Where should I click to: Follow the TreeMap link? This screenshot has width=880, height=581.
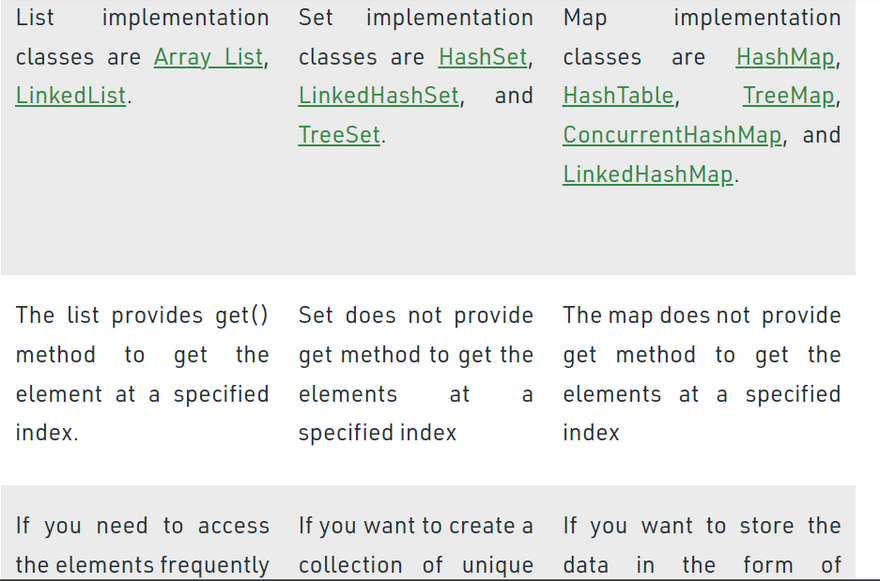tap(788, 97)
